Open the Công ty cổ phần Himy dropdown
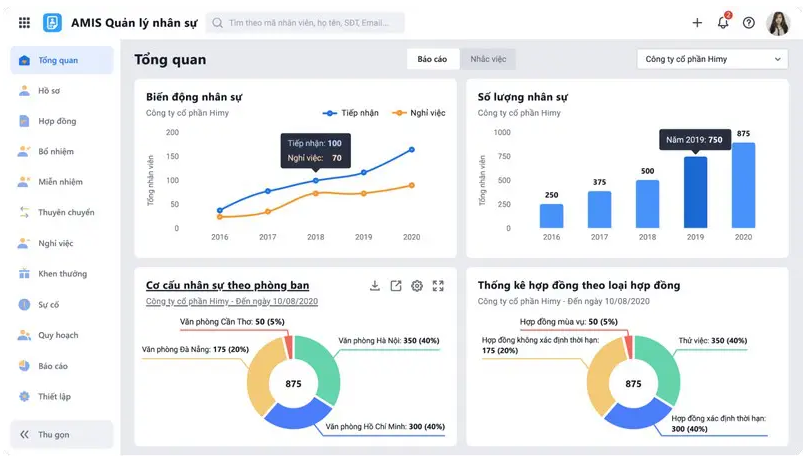The height and width of the screenshot is (464, 811). 712,59
